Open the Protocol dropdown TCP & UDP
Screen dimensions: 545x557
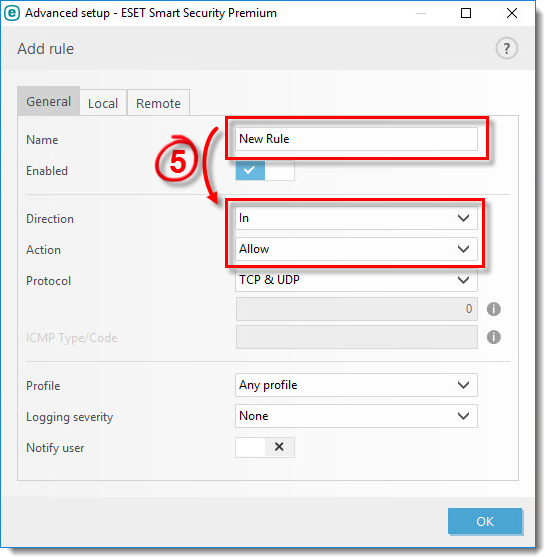tap(356, 280)
